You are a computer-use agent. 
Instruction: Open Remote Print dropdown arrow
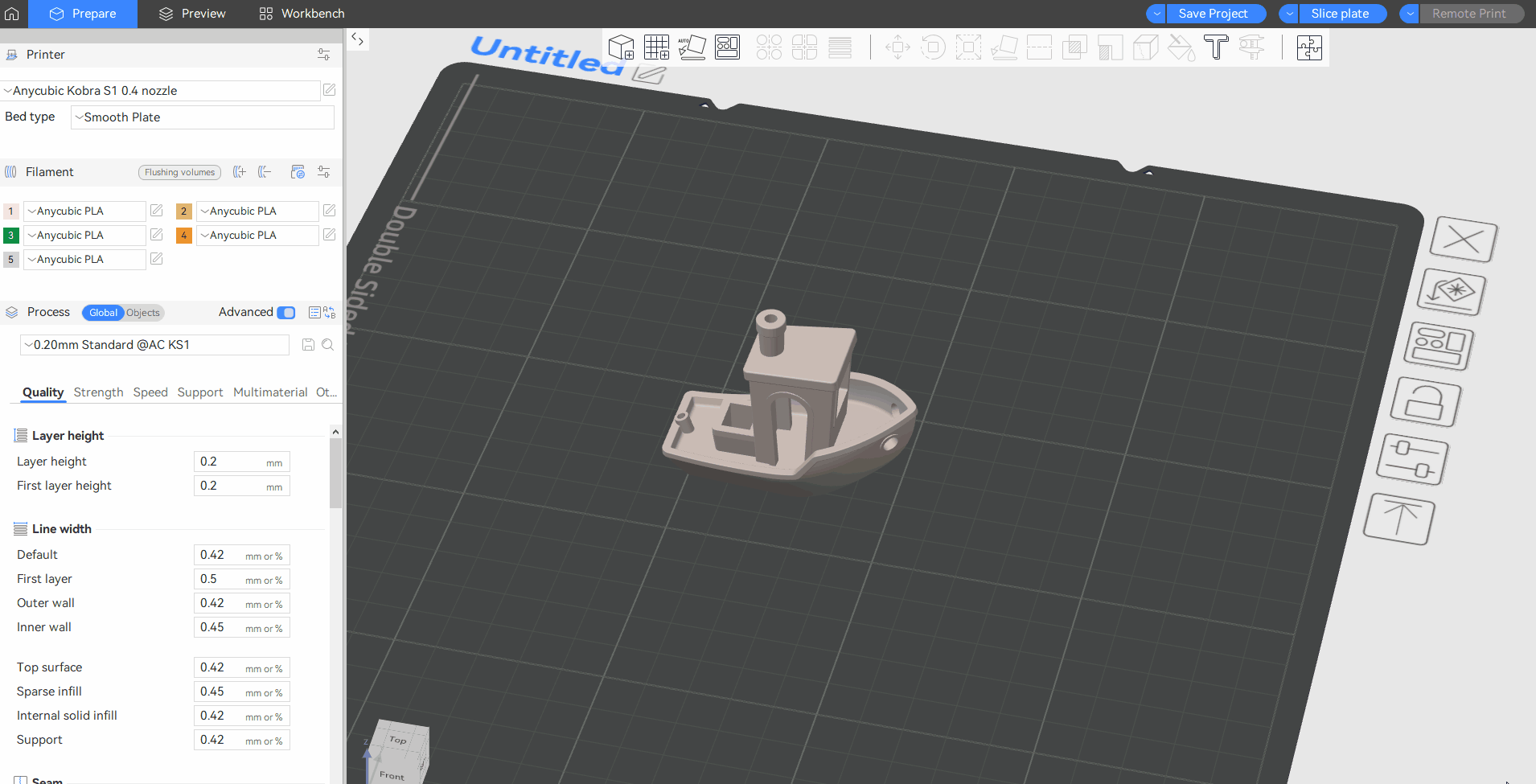click(1410, 14)
